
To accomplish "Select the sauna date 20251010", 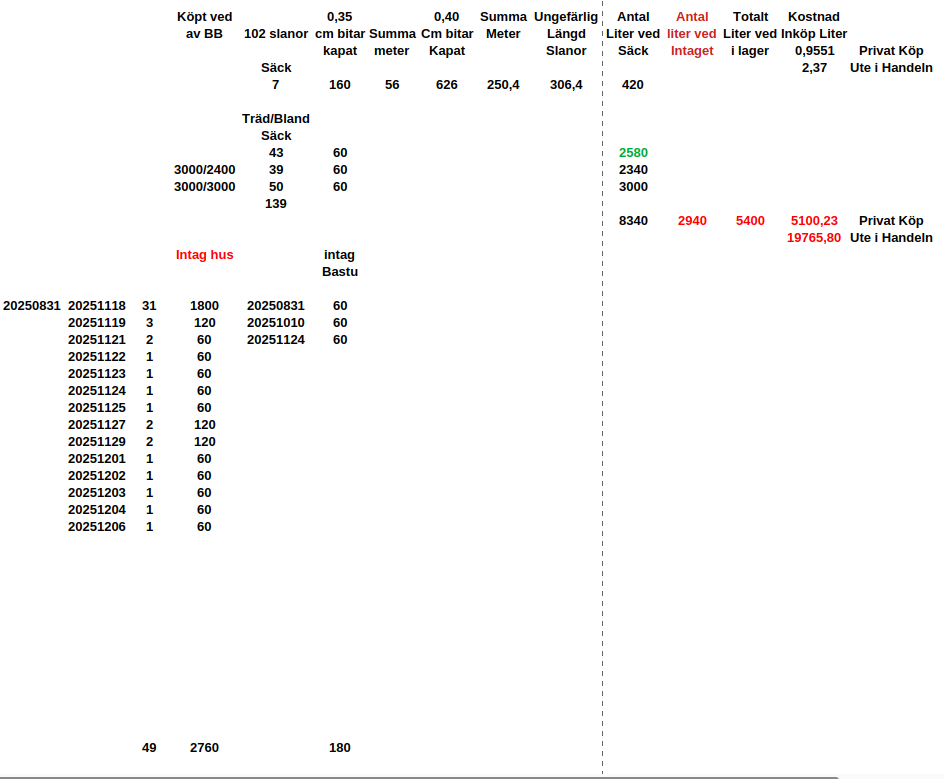I will point(276,323).
